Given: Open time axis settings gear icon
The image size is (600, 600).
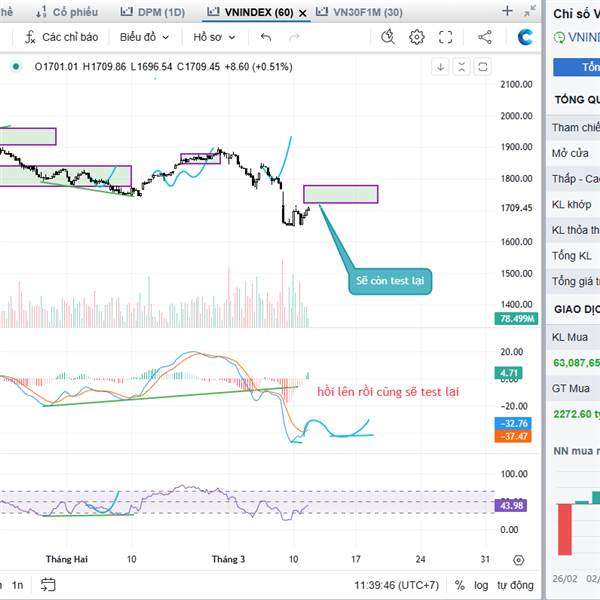Looking at the screenshot, I should (518, 560).
